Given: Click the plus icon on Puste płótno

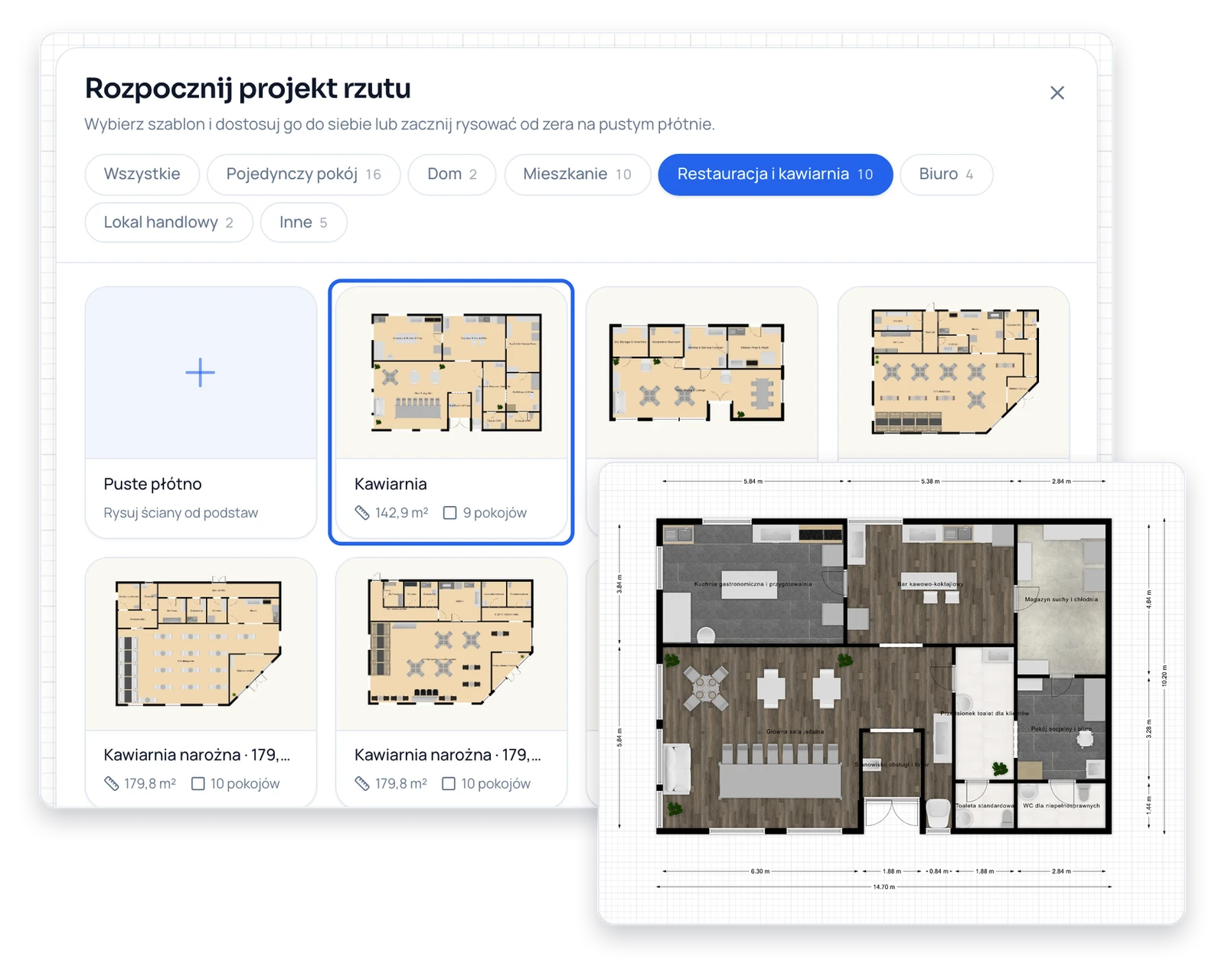Looking at the screenshot, I should 200,373.
